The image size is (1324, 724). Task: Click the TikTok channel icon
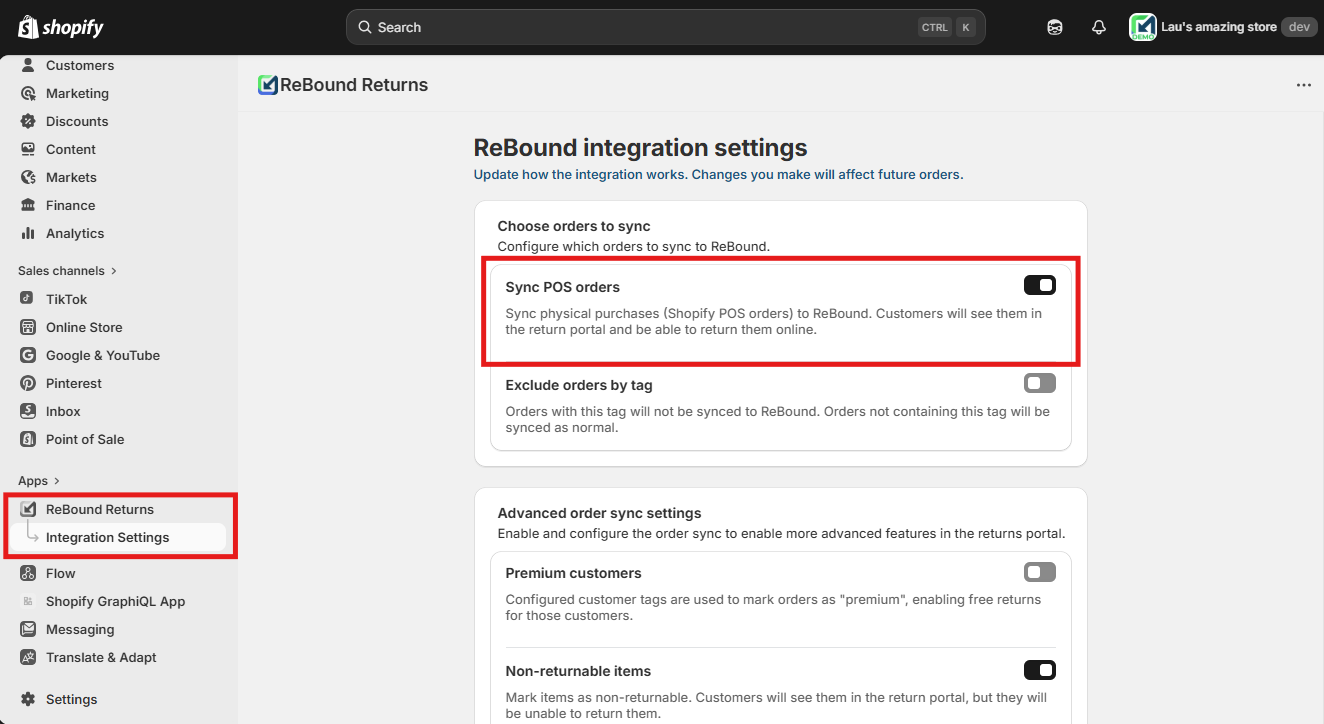coord(28,299)
